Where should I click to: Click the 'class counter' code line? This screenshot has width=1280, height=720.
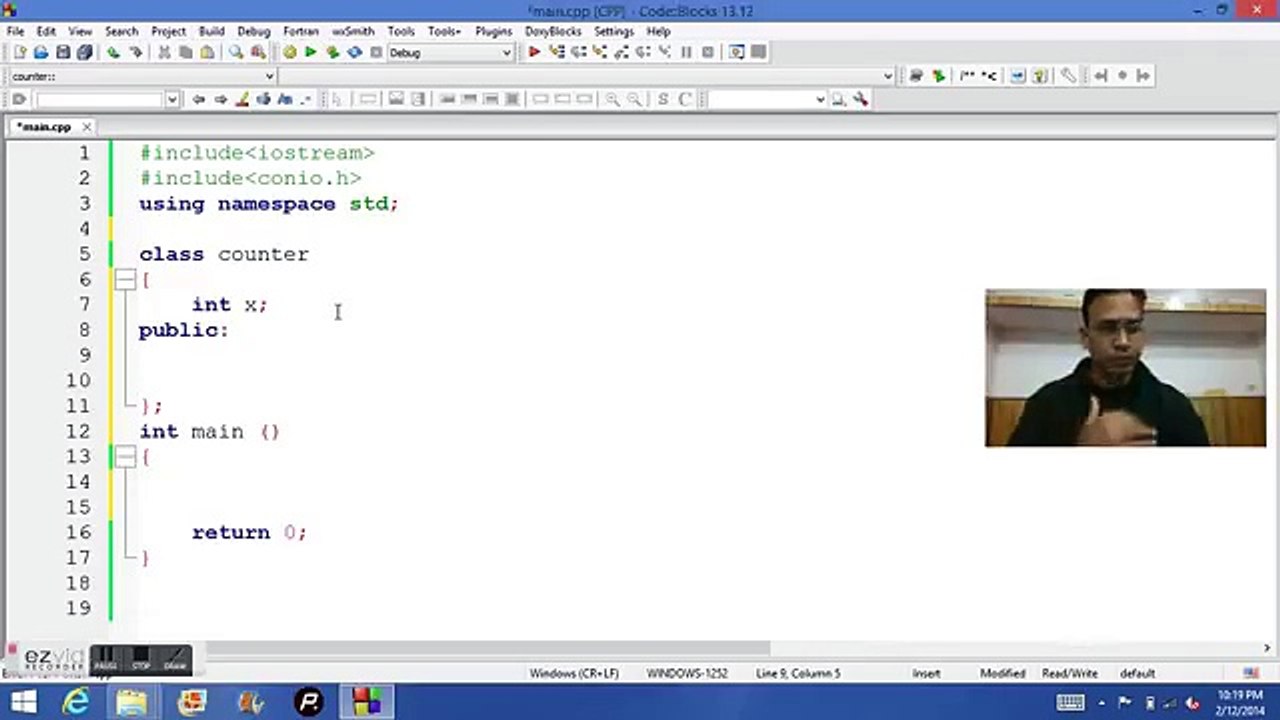[224, 254]
